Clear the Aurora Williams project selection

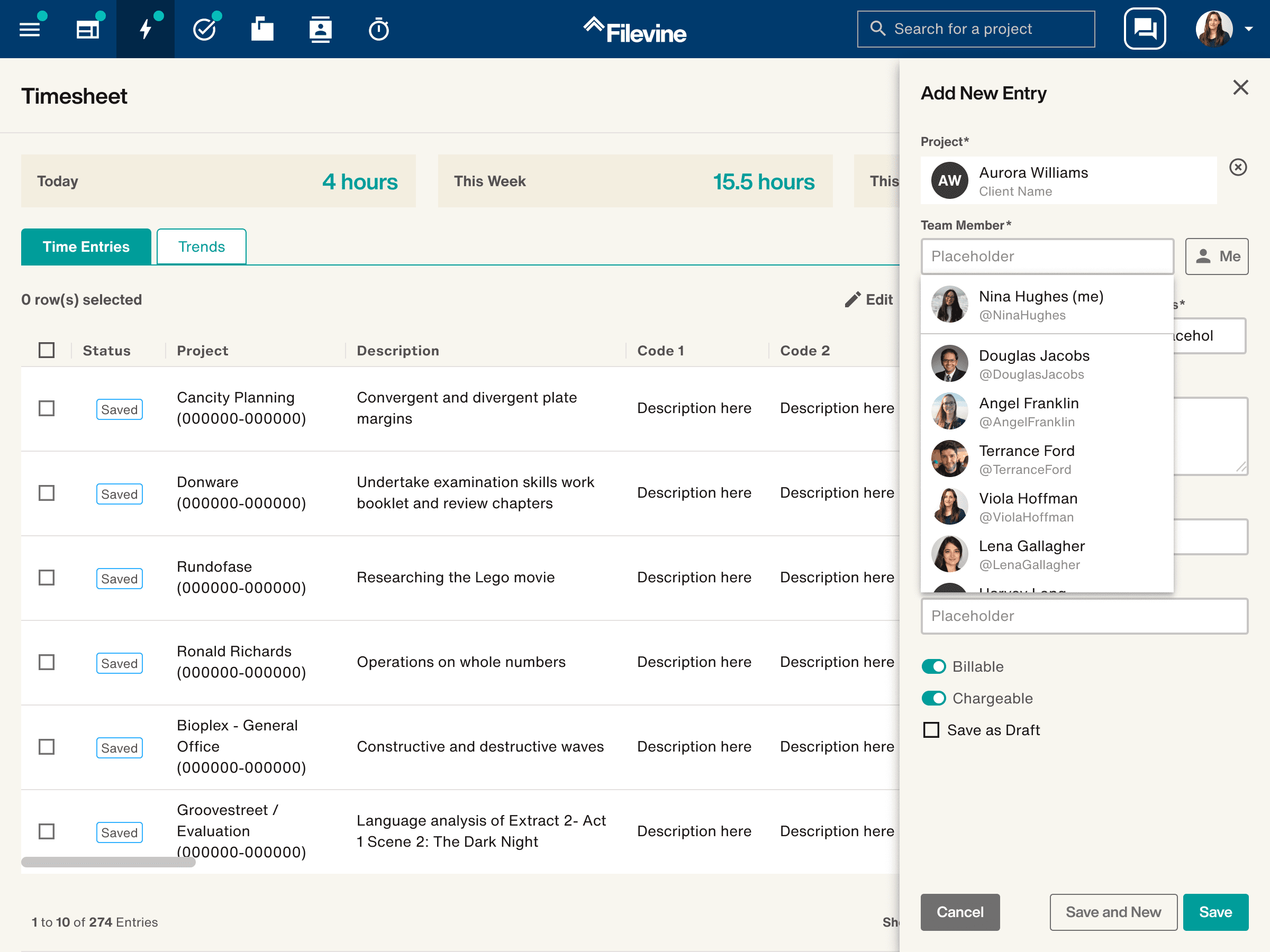(1238, 168)
